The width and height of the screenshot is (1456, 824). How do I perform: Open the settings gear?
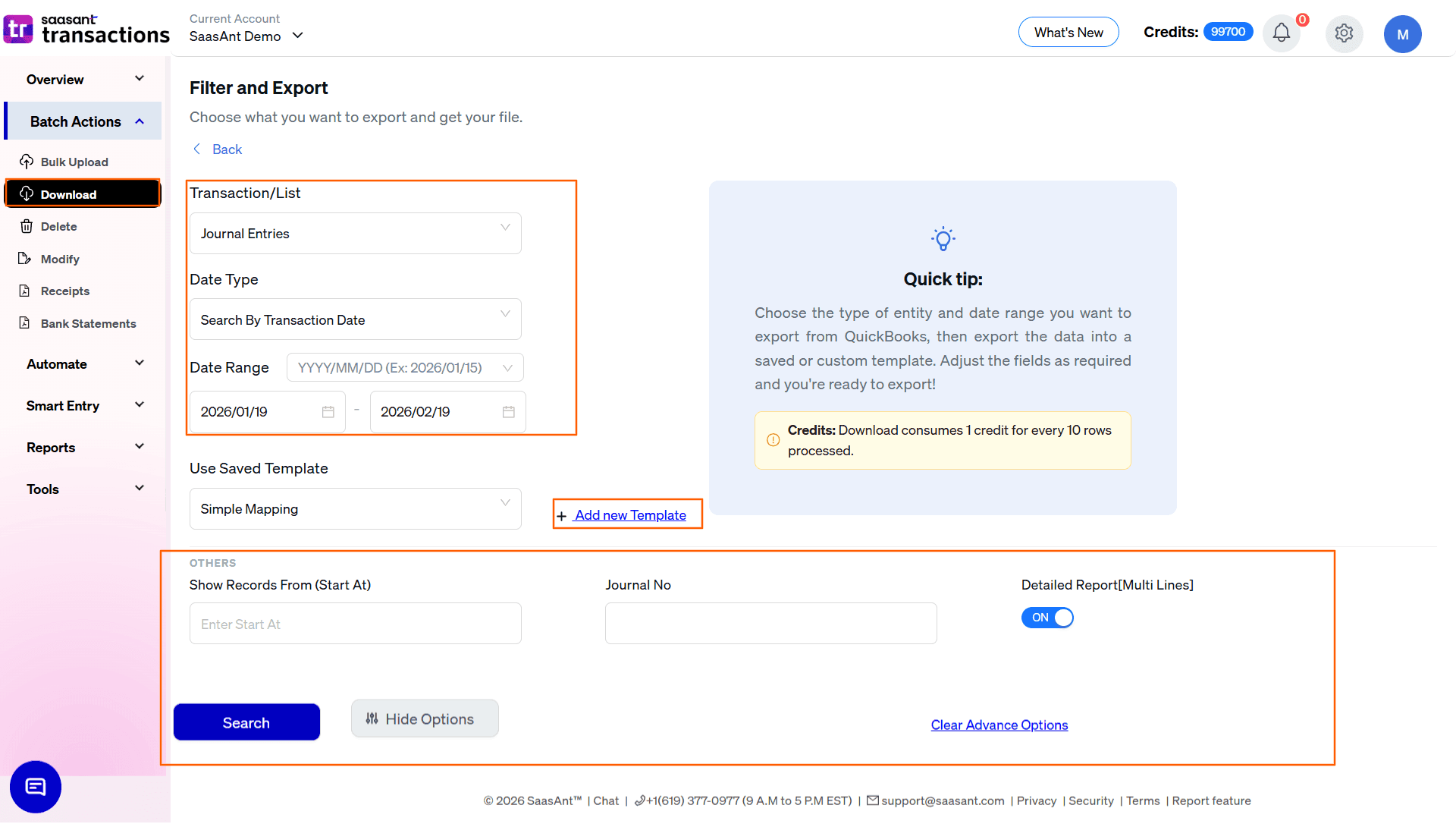click(1344, 33)
